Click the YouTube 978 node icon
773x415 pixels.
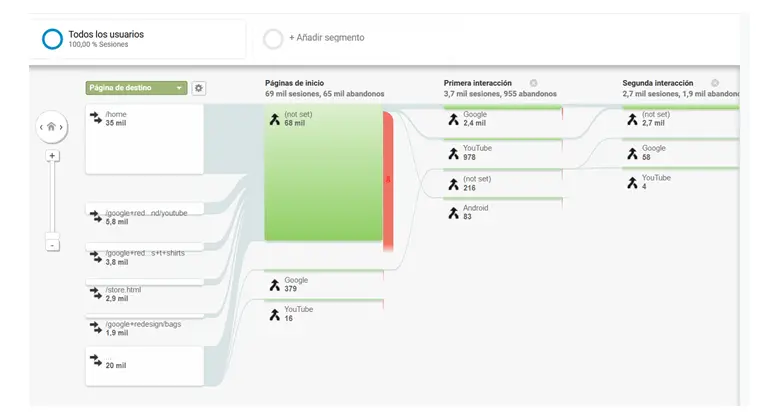point(453,153)
